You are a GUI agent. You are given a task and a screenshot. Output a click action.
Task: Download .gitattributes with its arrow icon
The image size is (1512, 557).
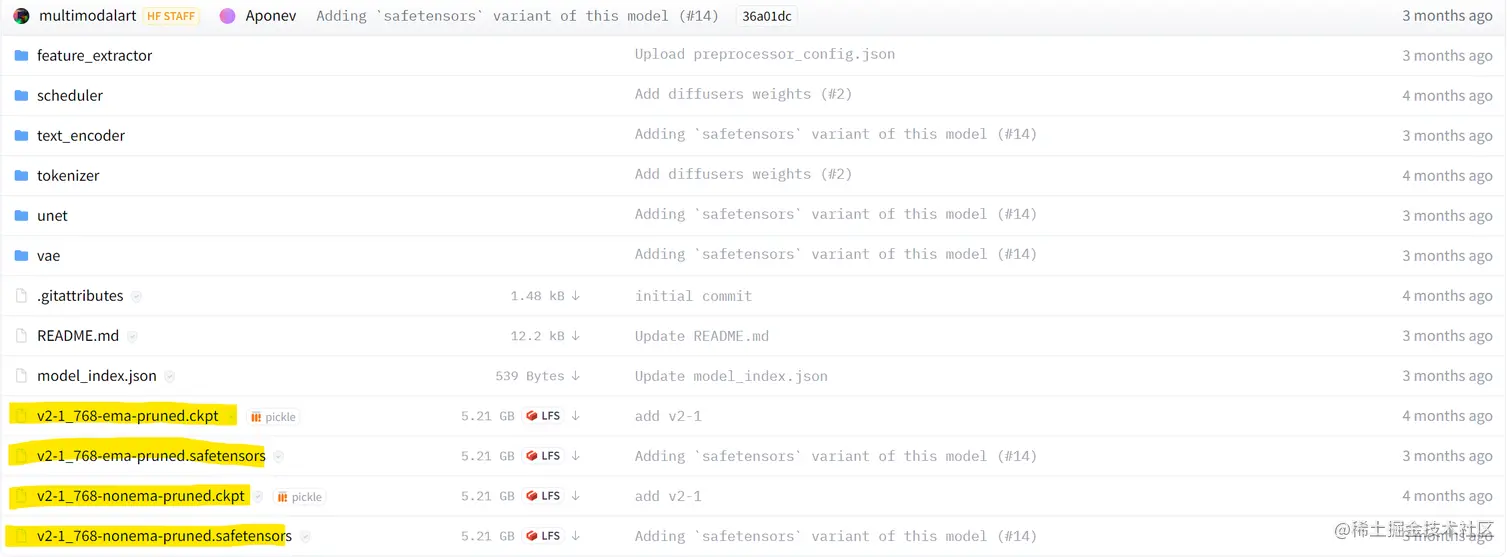(576, 296)
